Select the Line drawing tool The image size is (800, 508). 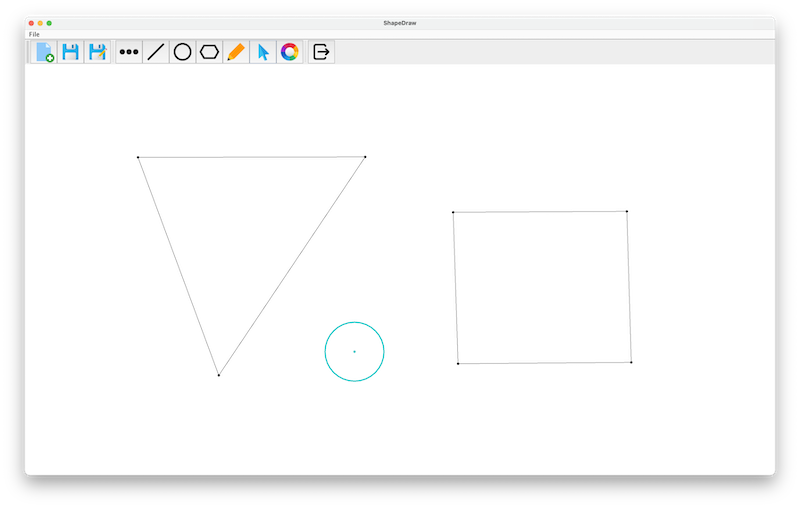[x=156, y=52]
